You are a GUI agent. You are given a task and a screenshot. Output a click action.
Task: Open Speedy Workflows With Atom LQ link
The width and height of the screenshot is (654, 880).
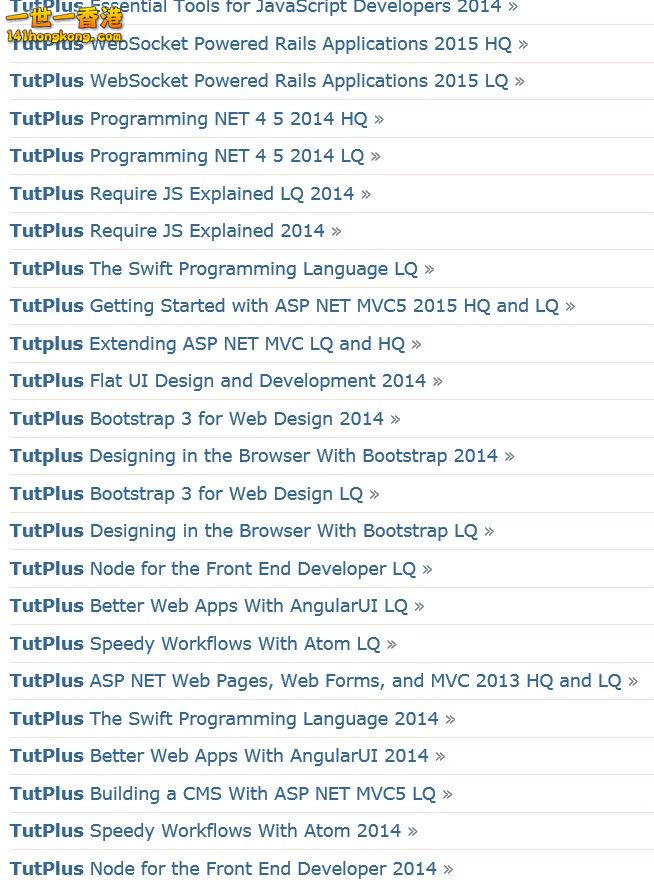[203, 644]
